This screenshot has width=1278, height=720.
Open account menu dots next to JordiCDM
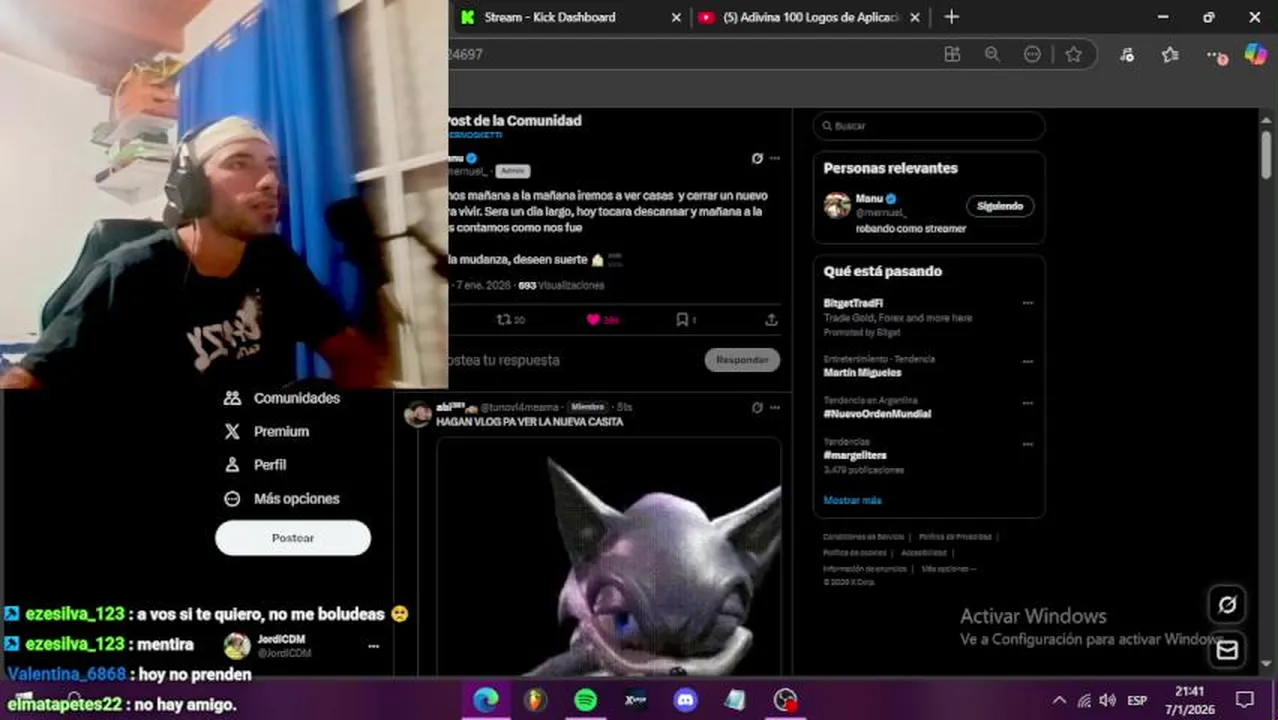point(373,646)
